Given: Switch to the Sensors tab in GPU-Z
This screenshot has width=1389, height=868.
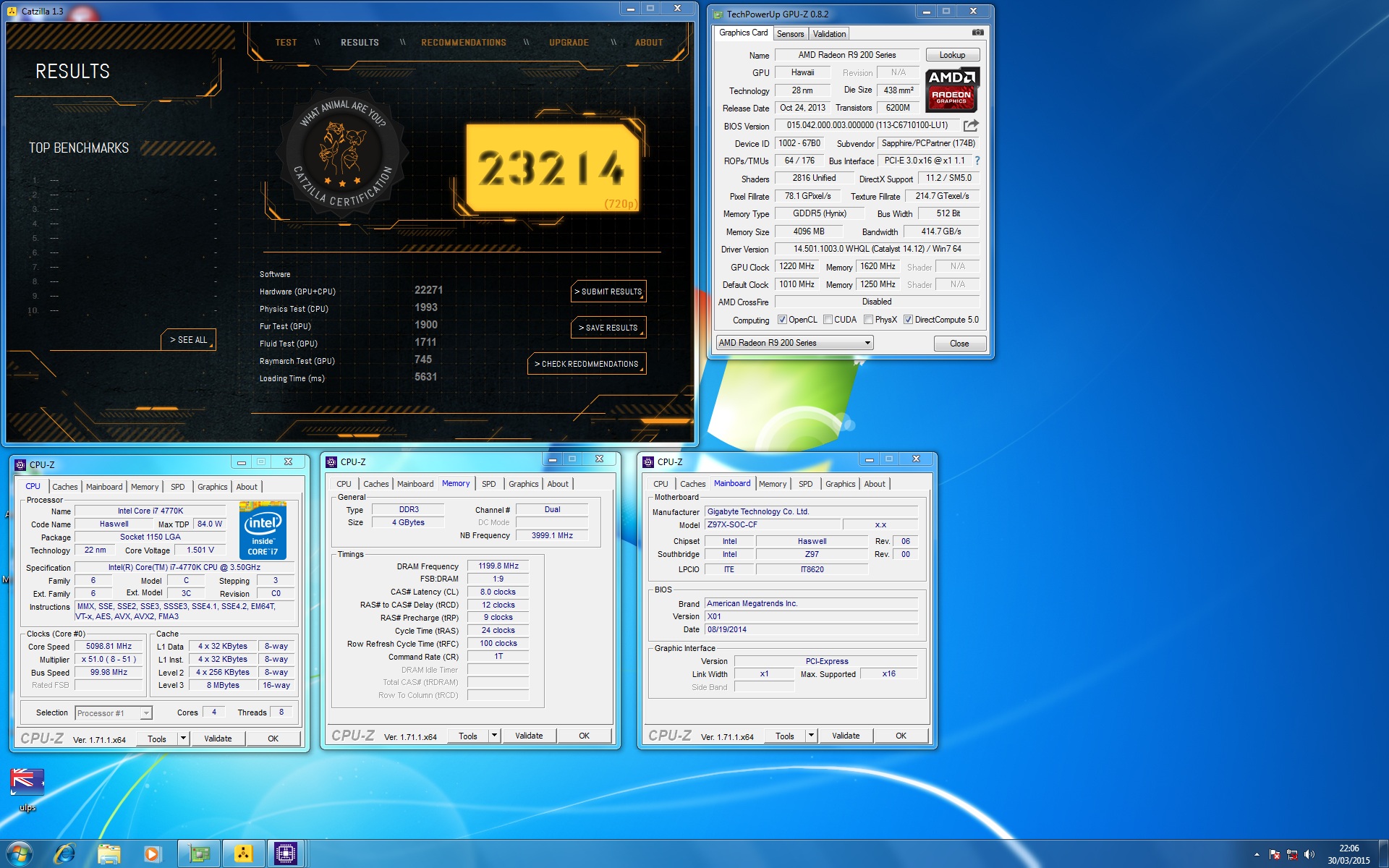Looking at the screenshot, I should point(790,34).
